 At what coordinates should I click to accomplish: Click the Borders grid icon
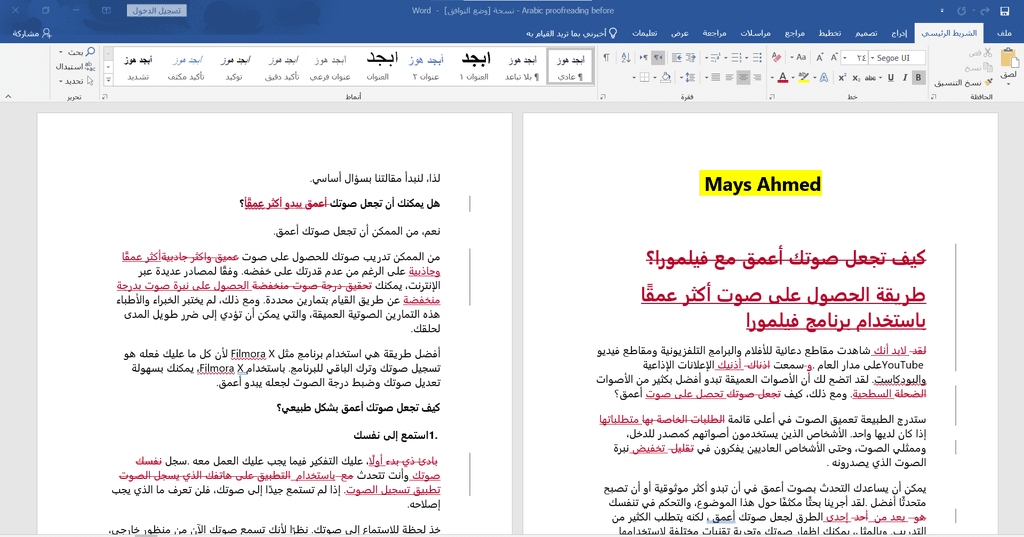click(x=645, y=78)
